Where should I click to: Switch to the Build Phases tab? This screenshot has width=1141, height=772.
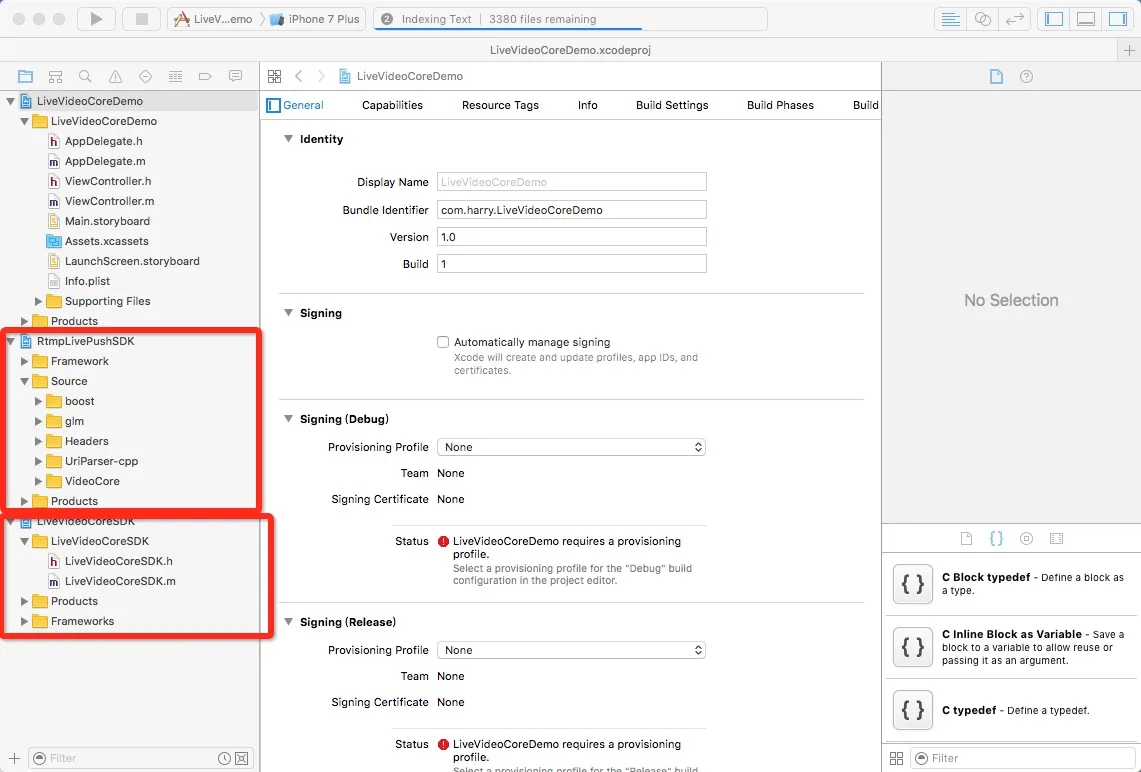click(780, 106)
